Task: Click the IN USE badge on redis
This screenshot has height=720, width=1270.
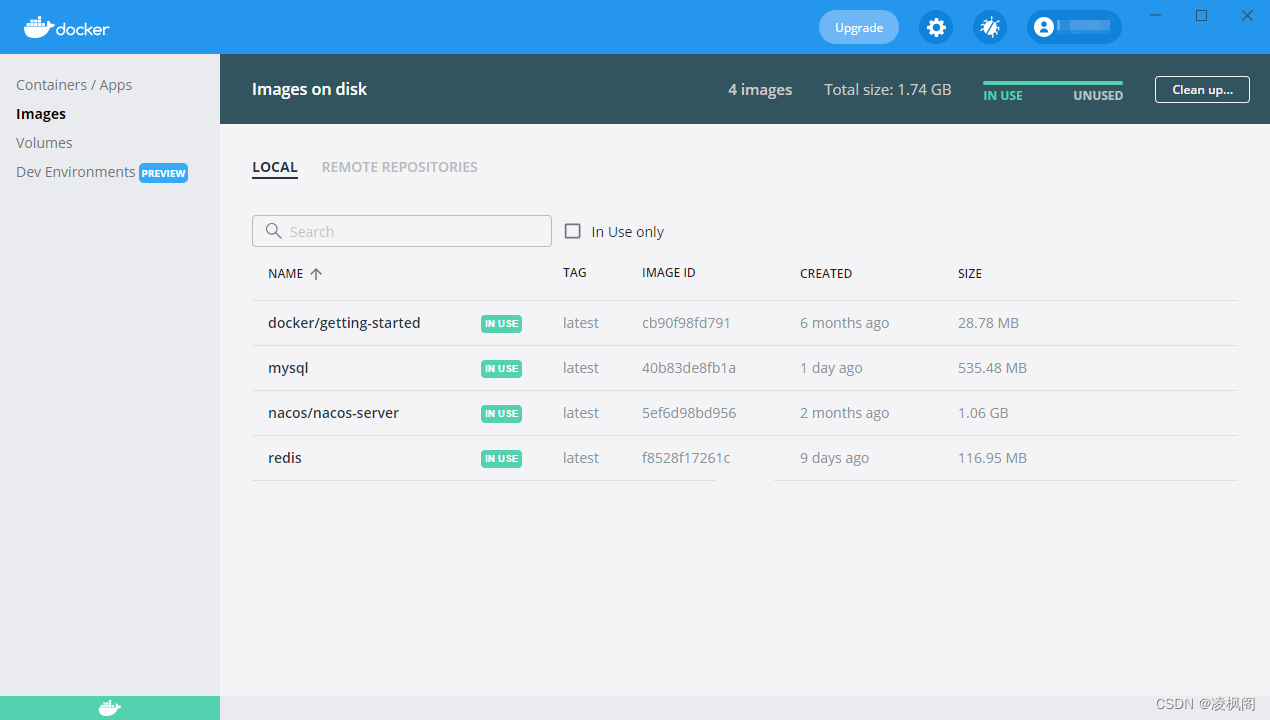Action: [501, 458]
